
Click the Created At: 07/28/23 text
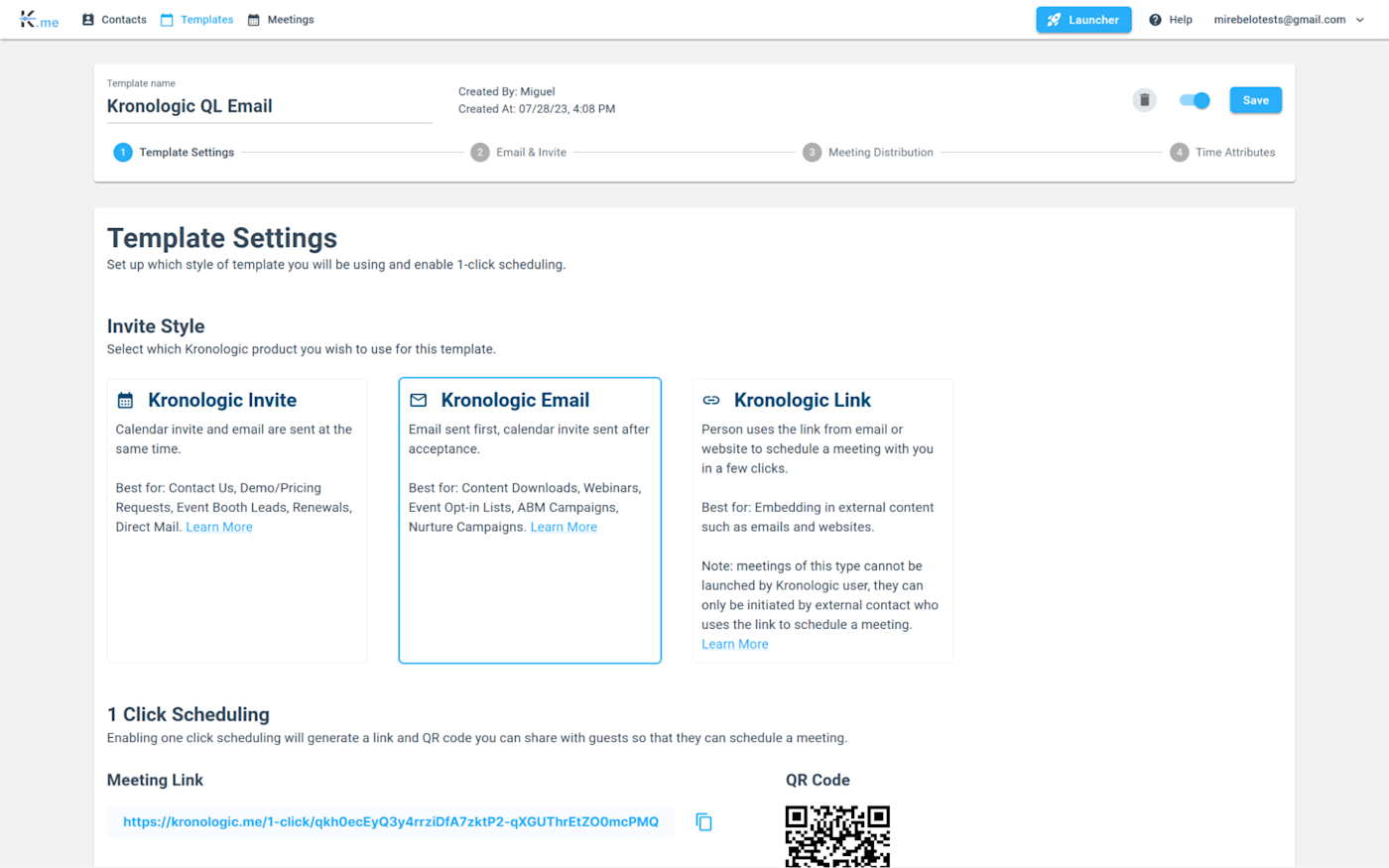pos(537,109)
